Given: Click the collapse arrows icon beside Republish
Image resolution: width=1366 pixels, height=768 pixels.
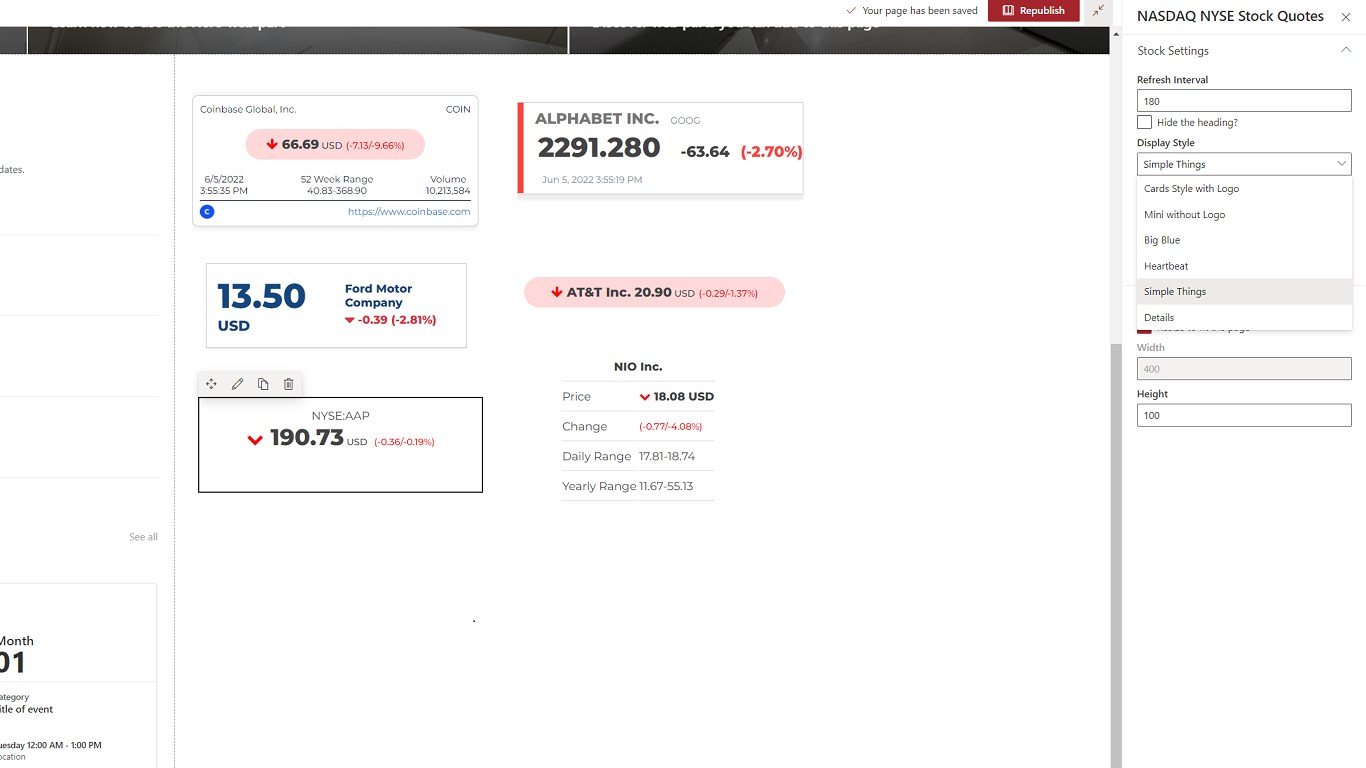Looking at the screenshot, I should tap(1098, 10).
